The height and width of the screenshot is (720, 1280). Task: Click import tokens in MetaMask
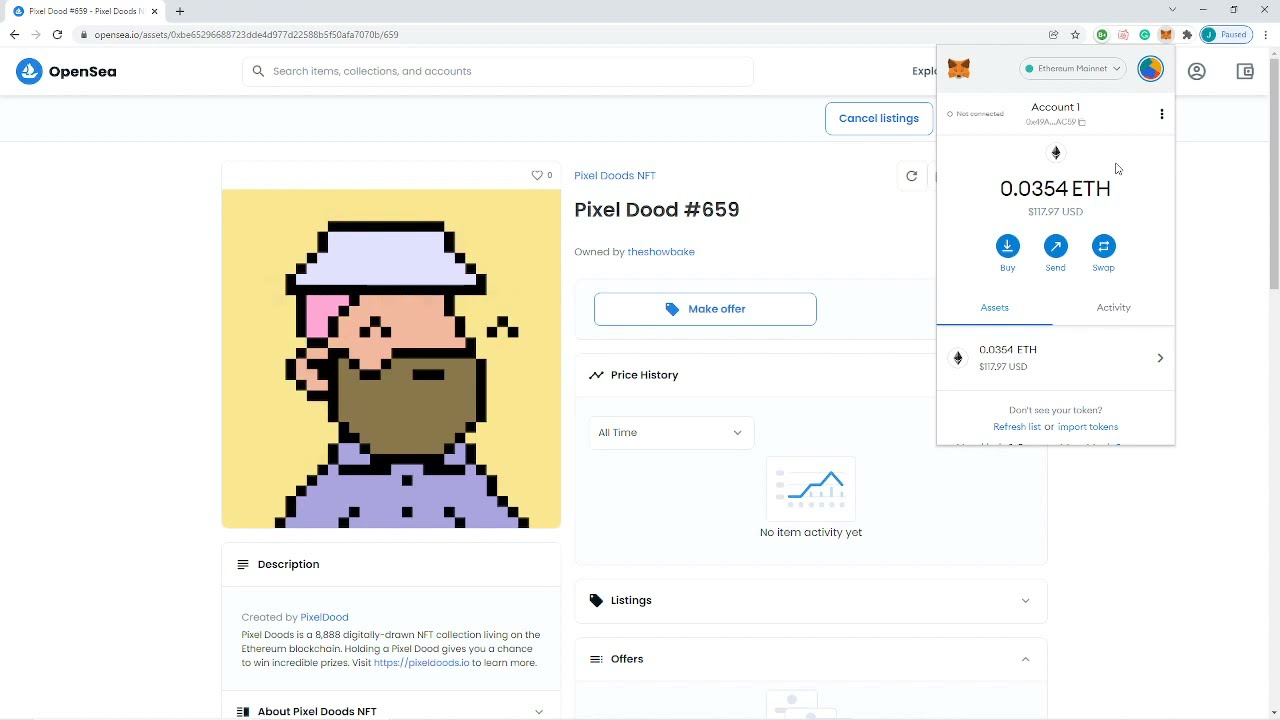1088,427
